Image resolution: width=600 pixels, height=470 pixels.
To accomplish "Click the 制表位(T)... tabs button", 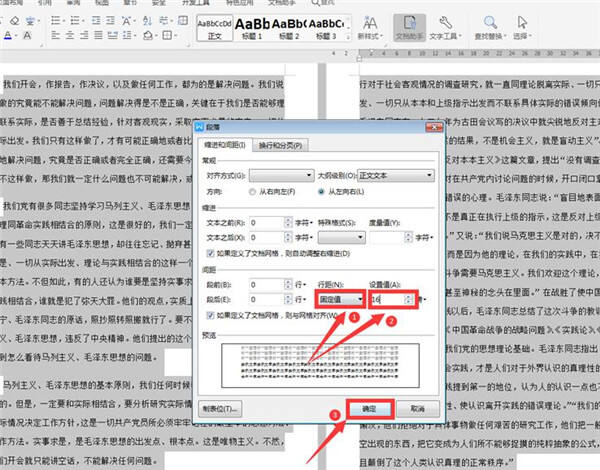I will (x=220, y=409).
